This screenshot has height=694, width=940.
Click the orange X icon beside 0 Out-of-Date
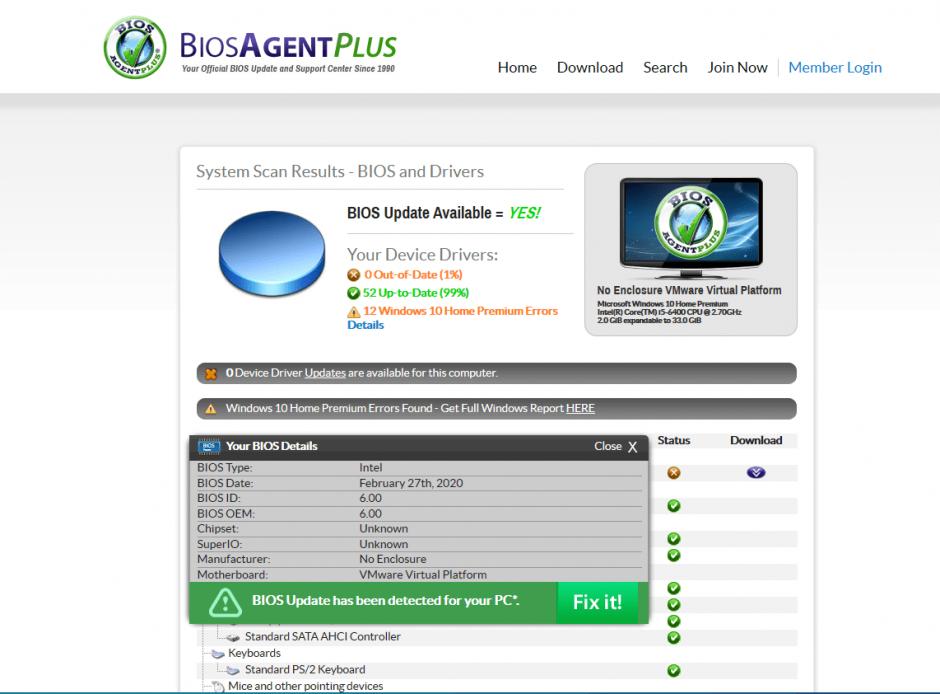coord(354,275)
